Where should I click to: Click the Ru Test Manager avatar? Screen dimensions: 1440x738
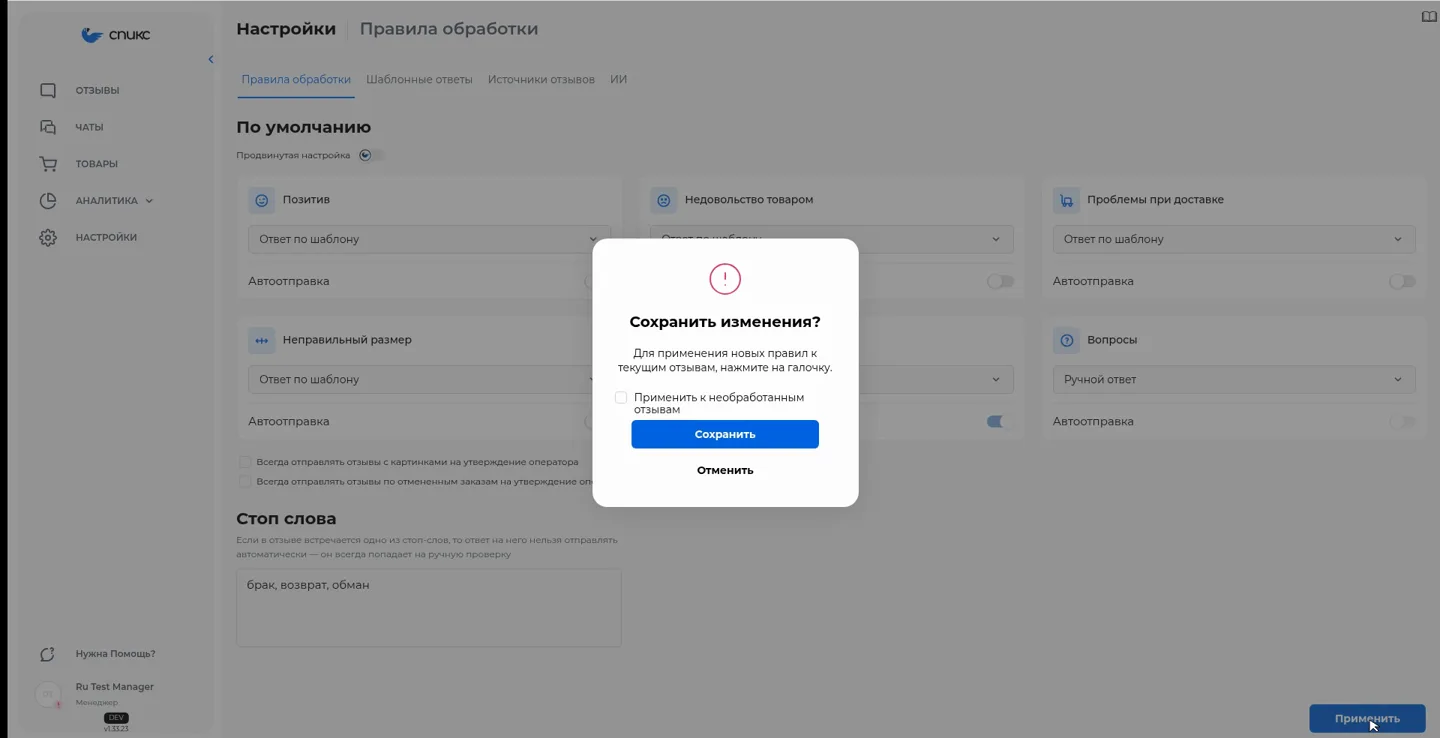click(48, 694)
